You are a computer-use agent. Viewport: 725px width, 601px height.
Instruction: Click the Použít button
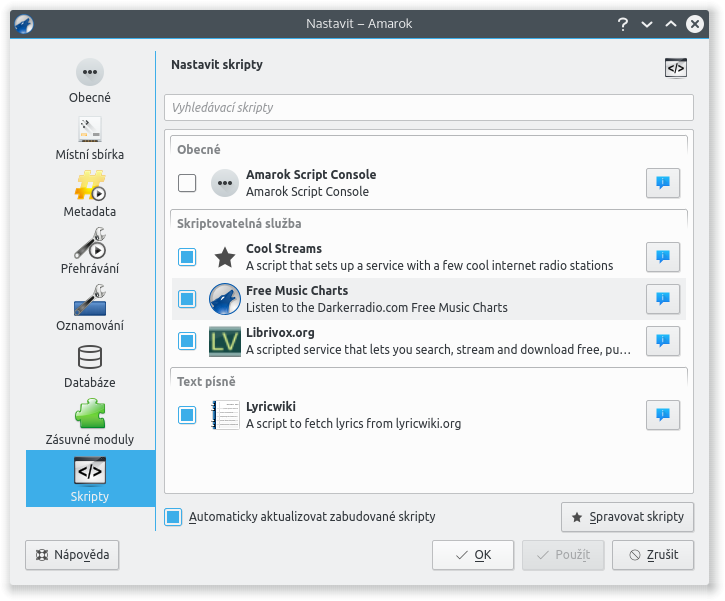click(x=563, y=555)
